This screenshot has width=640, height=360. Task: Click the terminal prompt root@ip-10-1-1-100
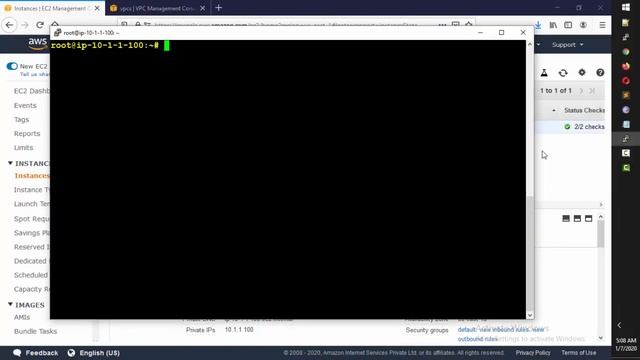pos(104,45)
